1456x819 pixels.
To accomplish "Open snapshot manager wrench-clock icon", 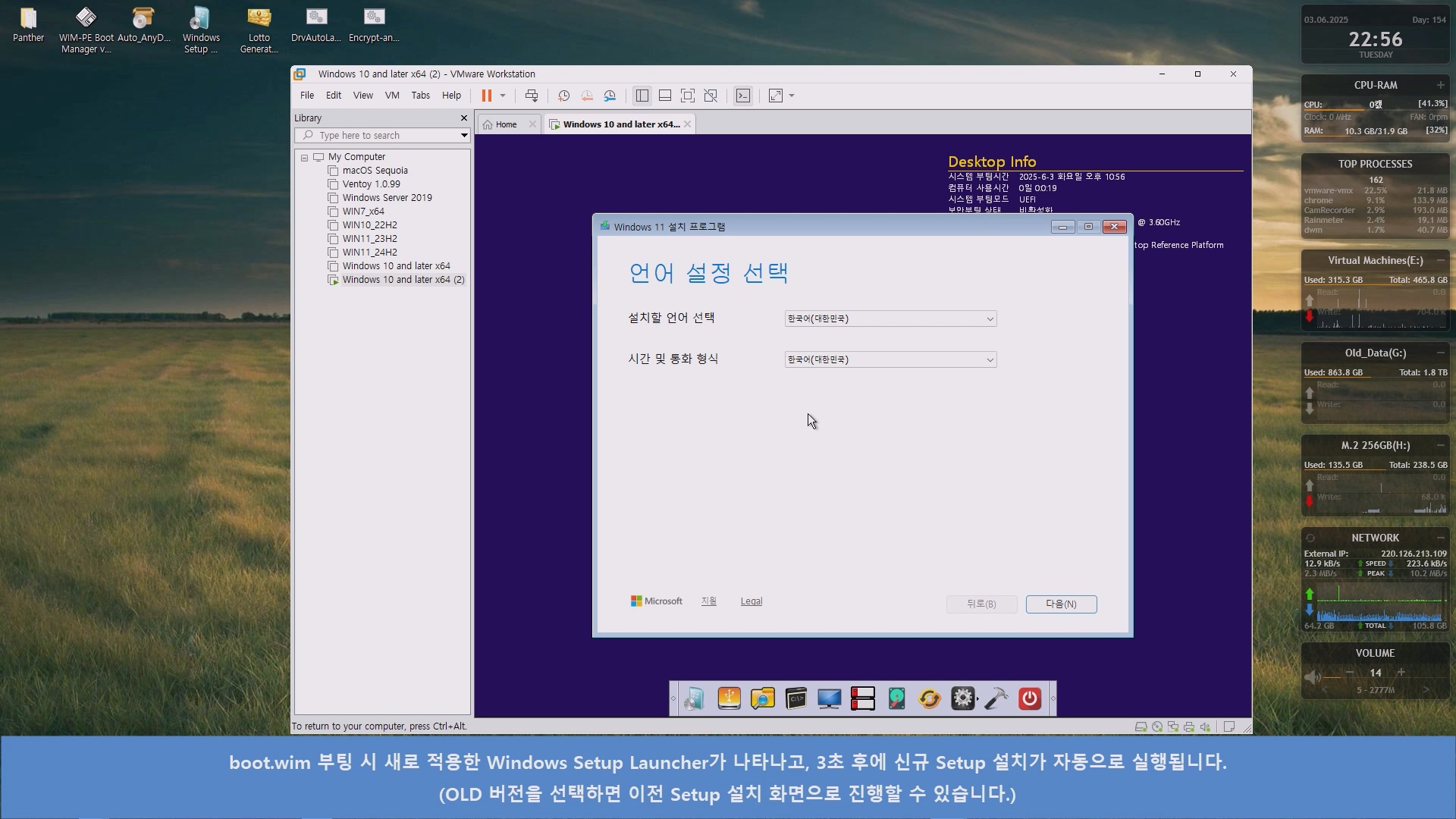I will coord(610,96).
